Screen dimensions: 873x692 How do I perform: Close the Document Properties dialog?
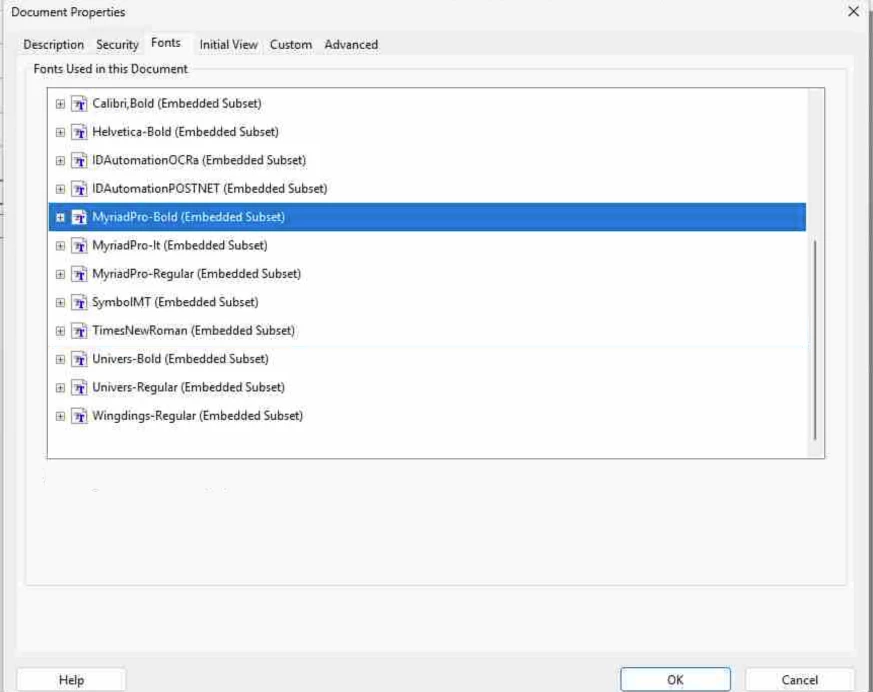click(853, 11)
